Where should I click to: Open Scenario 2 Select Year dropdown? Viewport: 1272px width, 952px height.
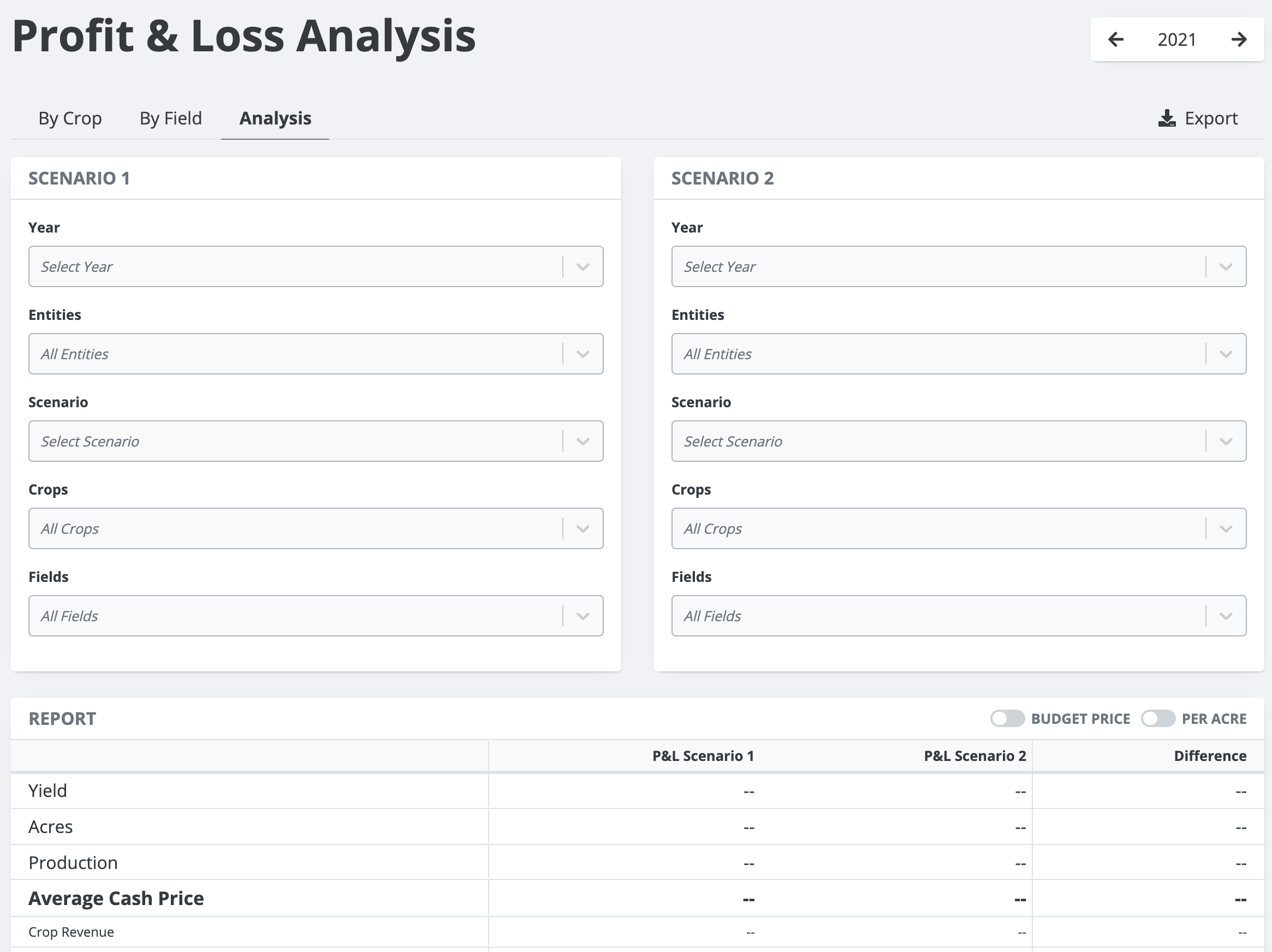937,267
